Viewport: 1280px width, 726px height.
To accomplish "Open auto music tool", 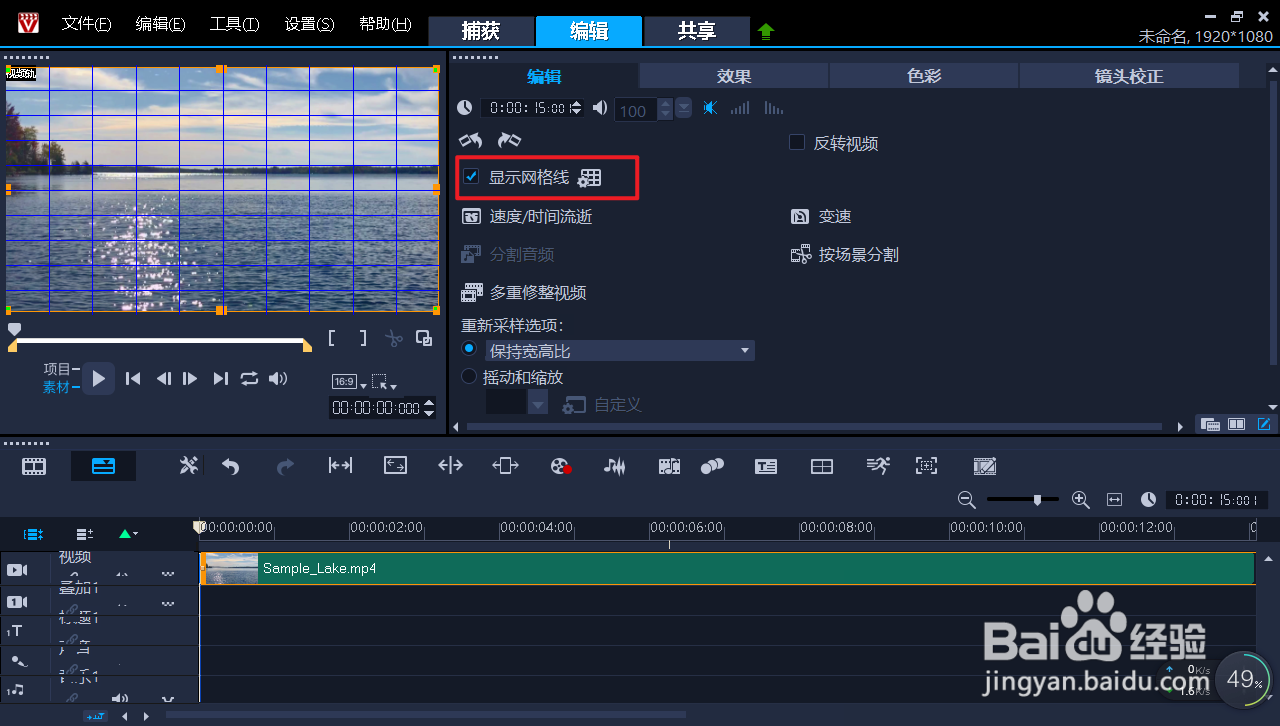I will click(x=669, y=466).
